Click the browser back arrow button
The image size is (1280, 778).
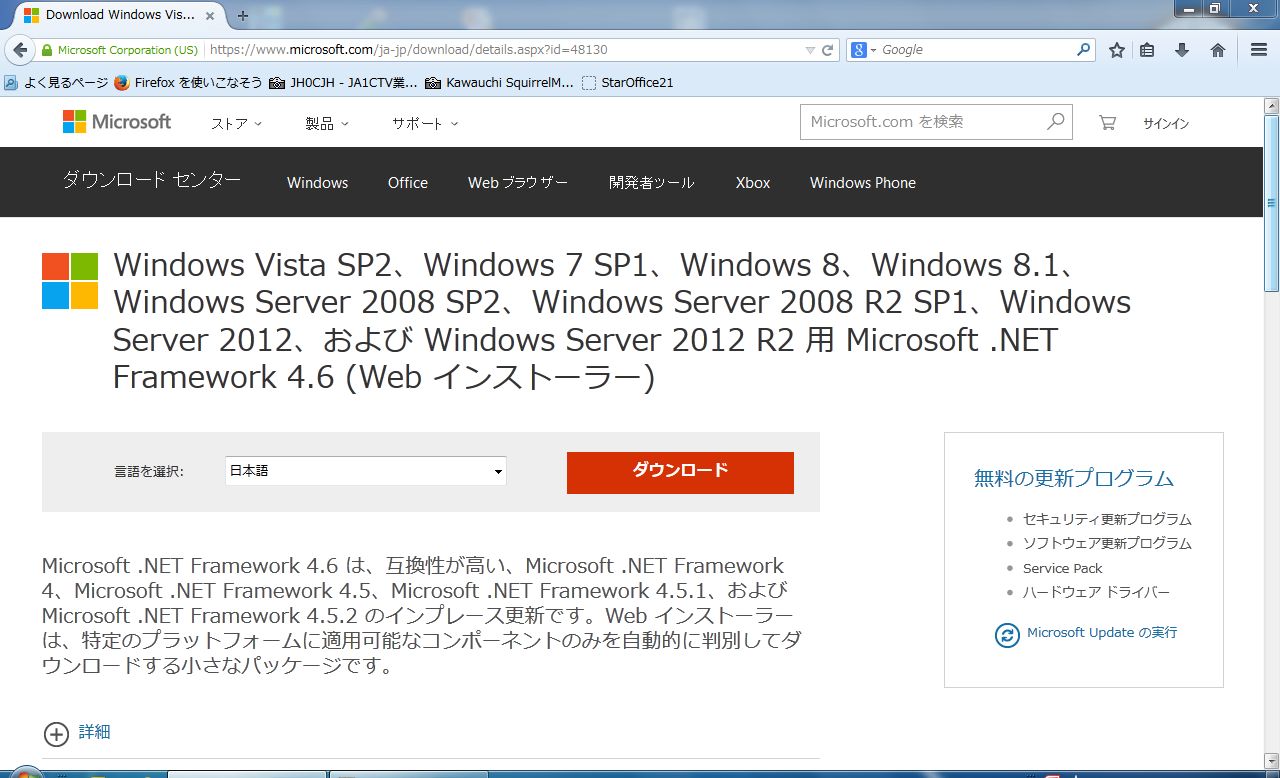pos(20,50)
